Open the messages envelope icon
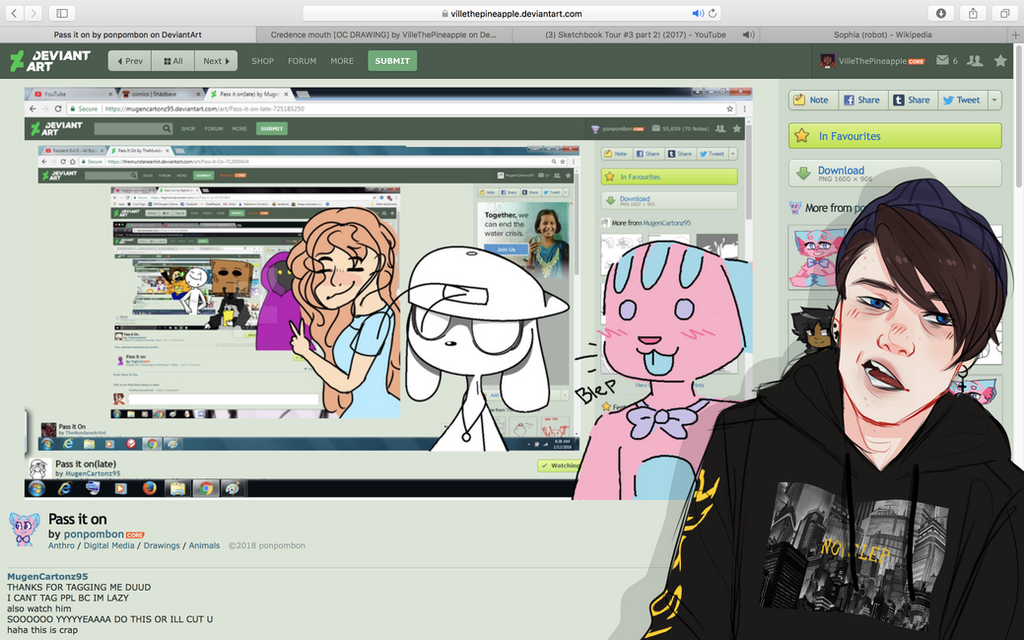 942,60
